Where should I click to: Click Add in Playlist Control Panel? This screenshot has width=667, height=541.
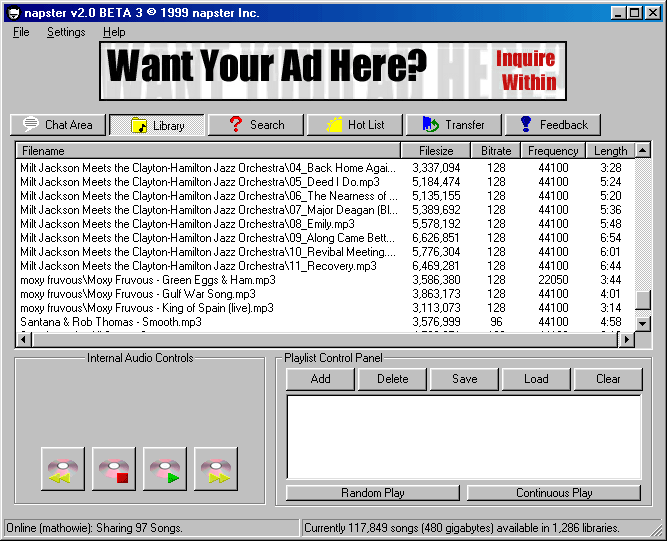320,379
